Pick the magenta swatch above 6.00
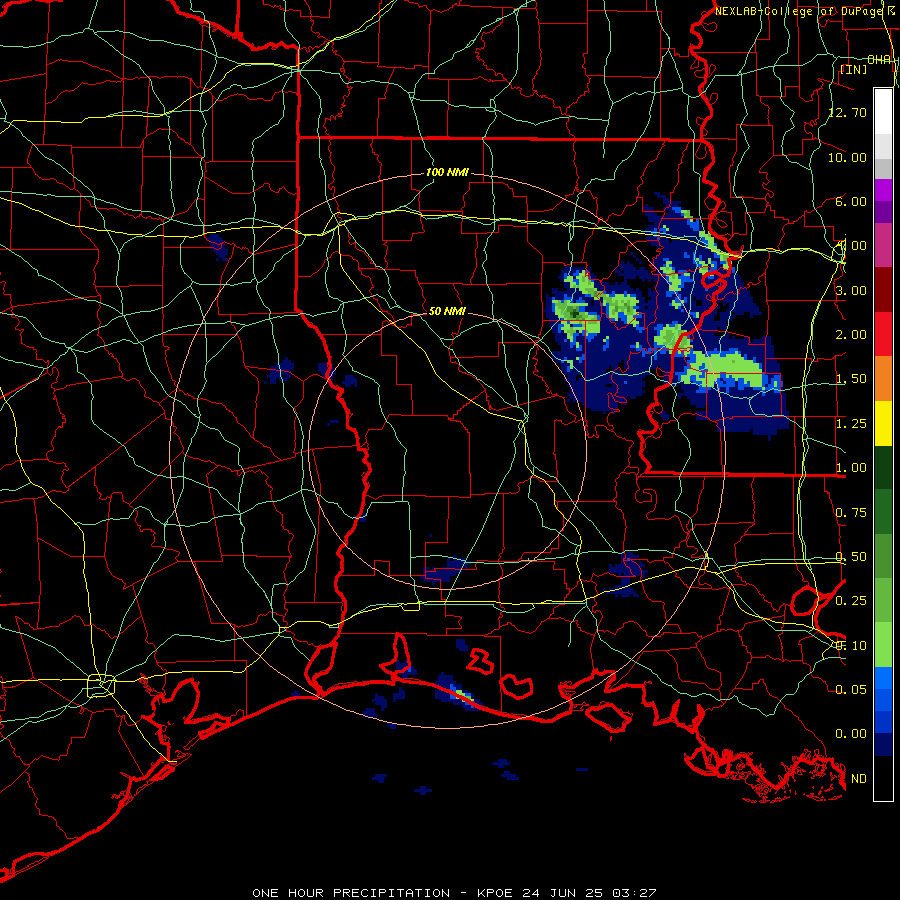The width and height of the screenshot is (900, 900). (883, 190)
